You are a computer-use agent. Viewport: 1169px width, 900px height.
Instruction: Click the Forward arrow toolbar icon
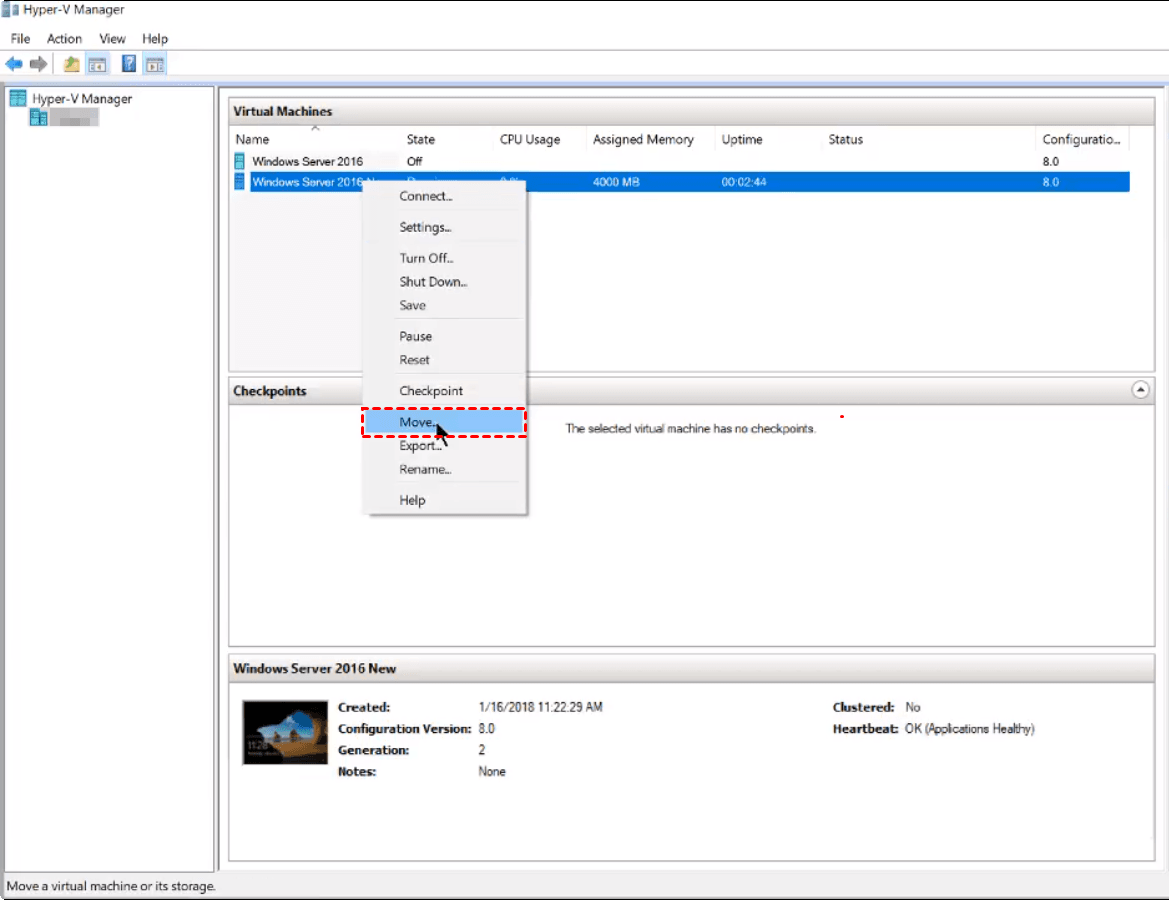coord(38,64)
